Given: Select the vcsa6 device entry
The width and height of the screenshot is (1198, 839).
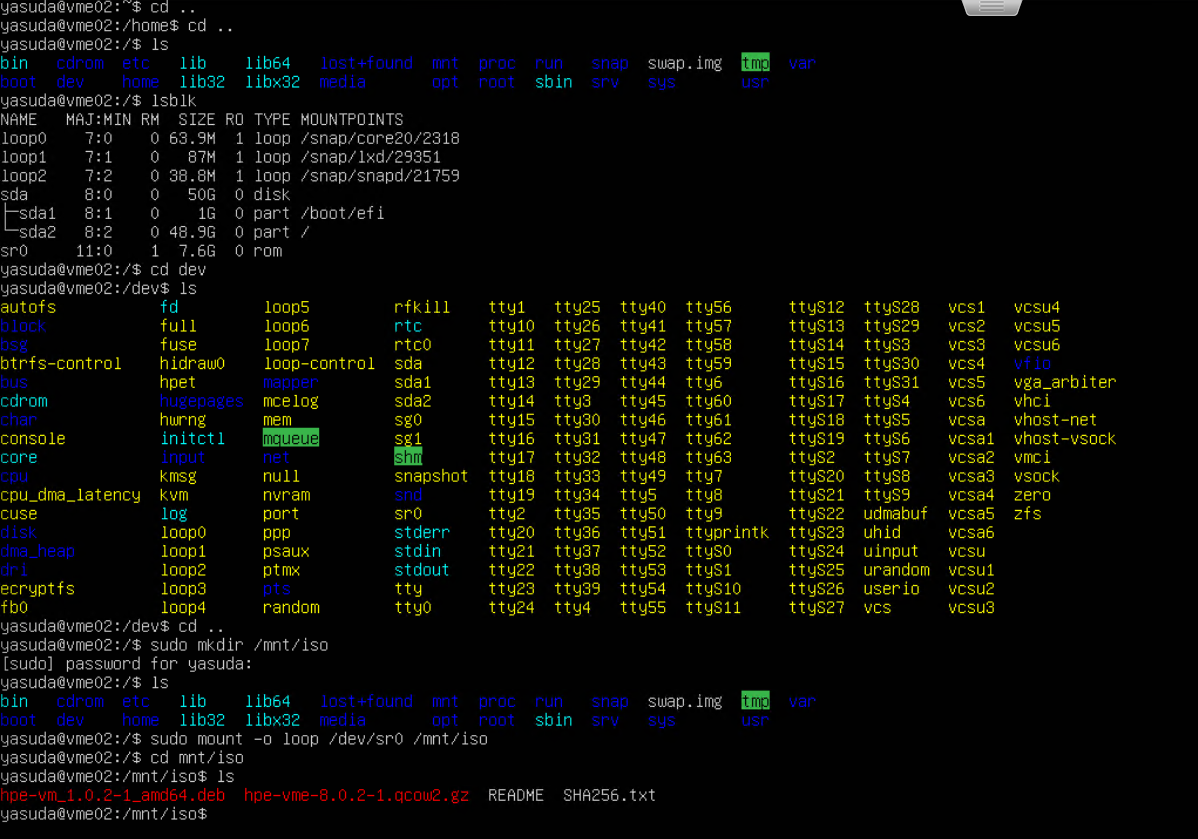Looking at the screenshot, I should (971, 533).
